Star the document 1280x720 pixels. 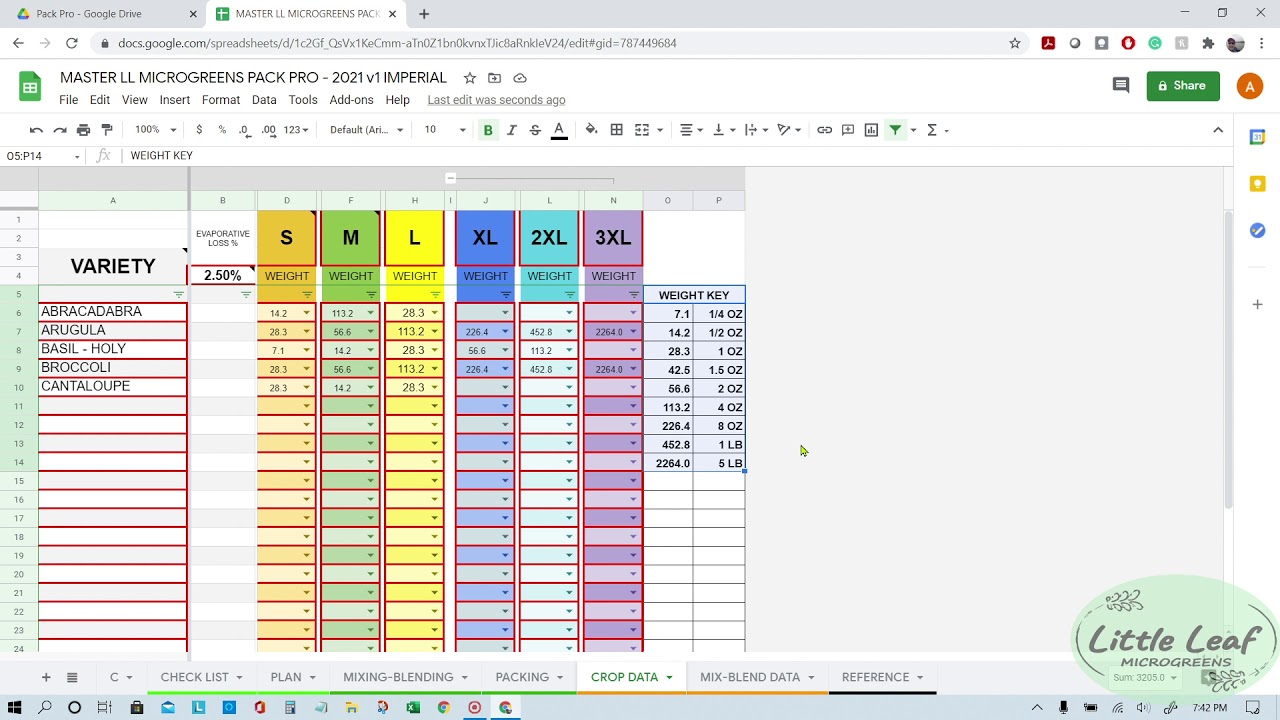click(469, 78)
